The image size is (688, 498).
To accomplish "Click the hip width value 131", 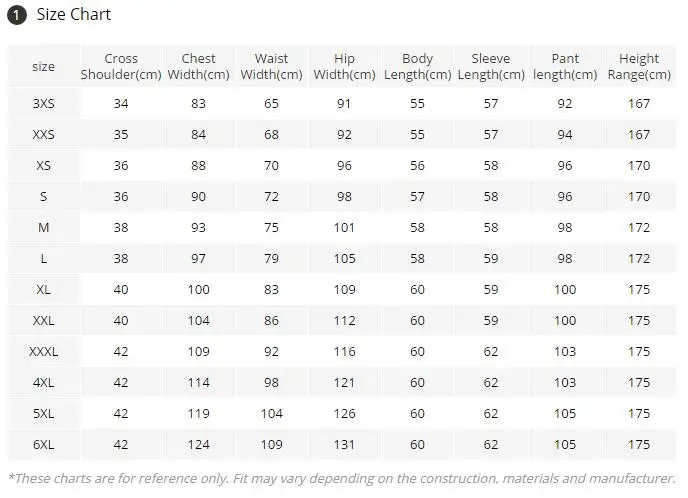I will [x=344, y=445].
